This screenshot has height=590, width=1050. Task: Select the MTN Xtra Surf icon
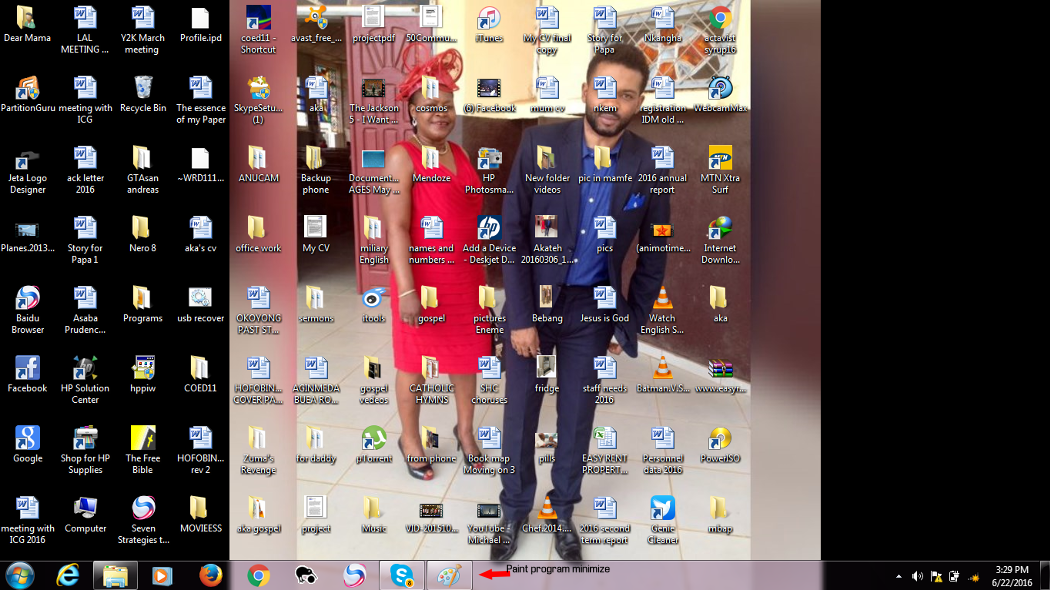point(720,171)
